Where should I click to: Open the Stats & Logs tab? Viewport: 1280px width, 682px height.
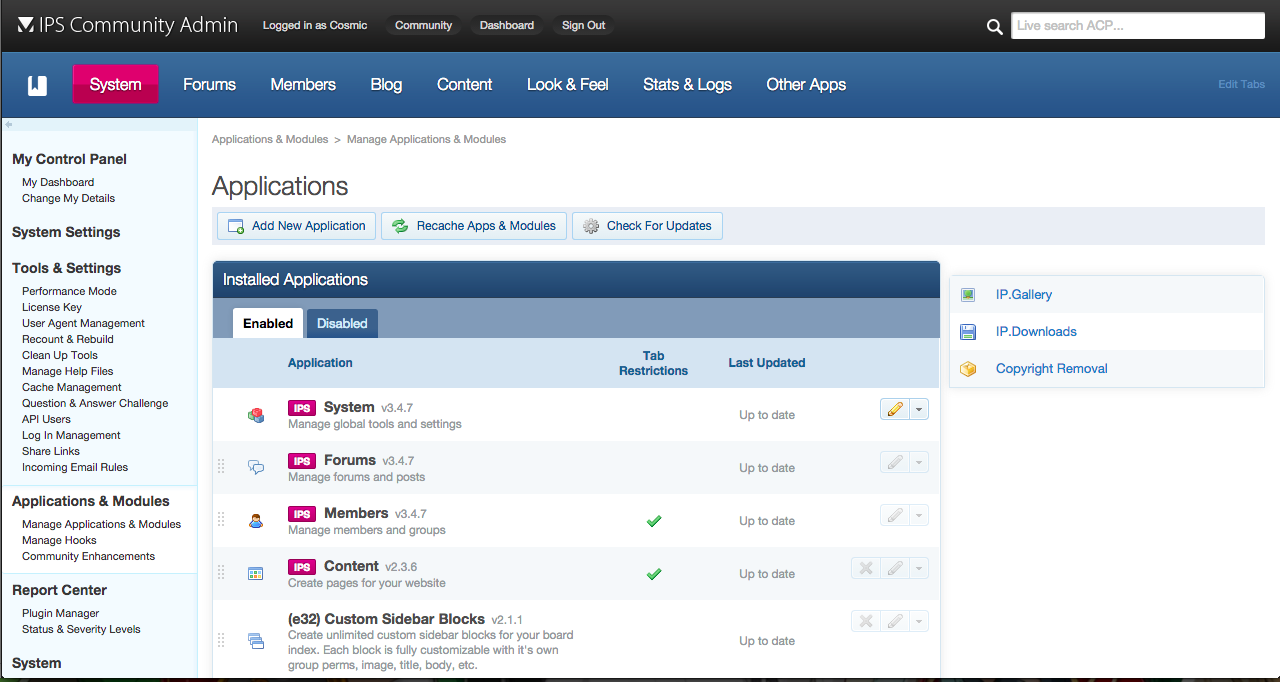click(687, 85)
